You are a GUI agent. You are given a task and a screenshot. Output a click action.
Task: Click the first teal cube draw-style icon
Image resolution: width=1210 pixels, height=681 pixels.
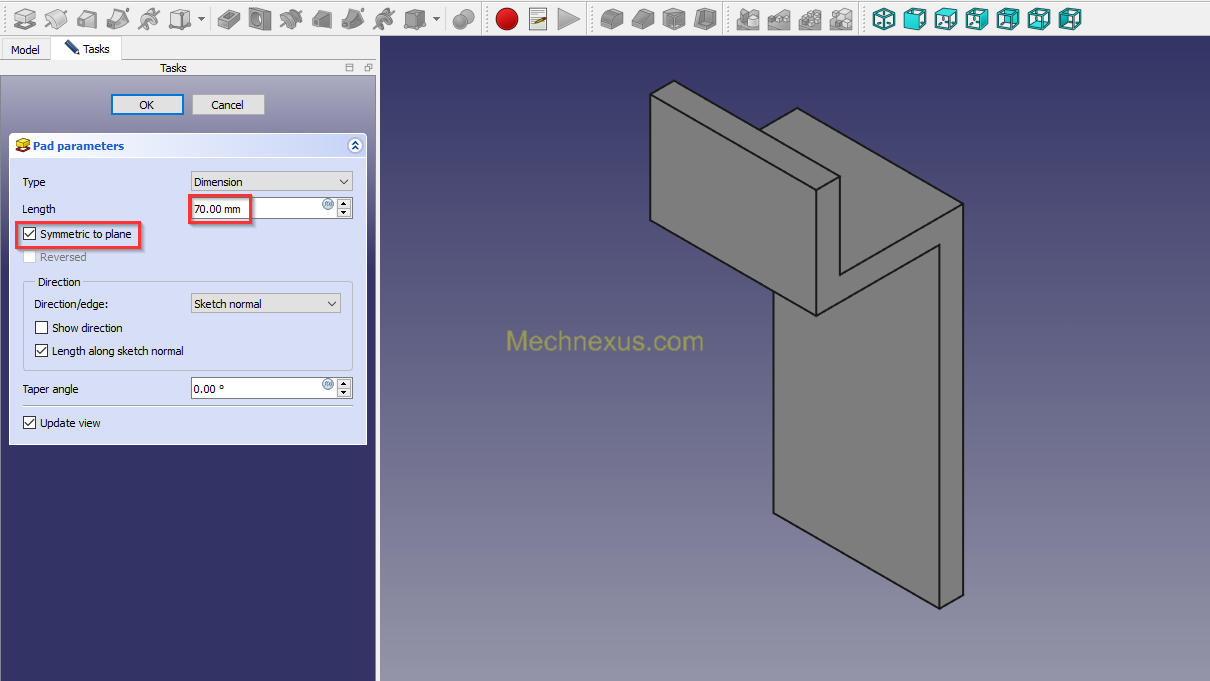point(884,18)
